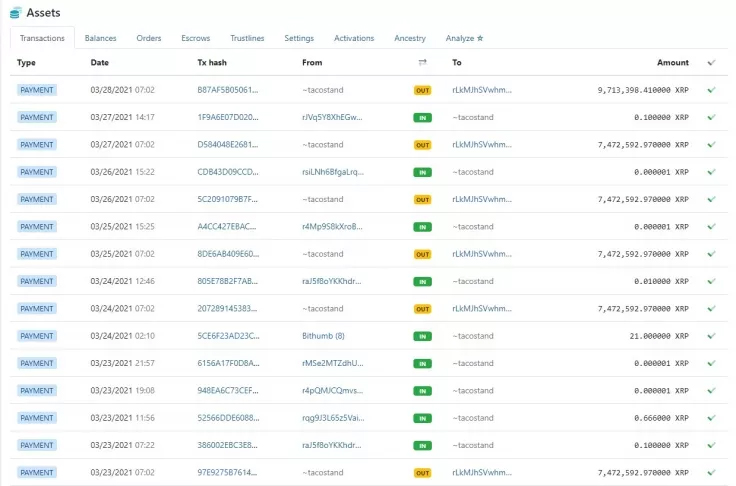Screen dimensions: 736x486
Task: Open the Settings tab
Action: pyautogui.click(x=299, y=38)
